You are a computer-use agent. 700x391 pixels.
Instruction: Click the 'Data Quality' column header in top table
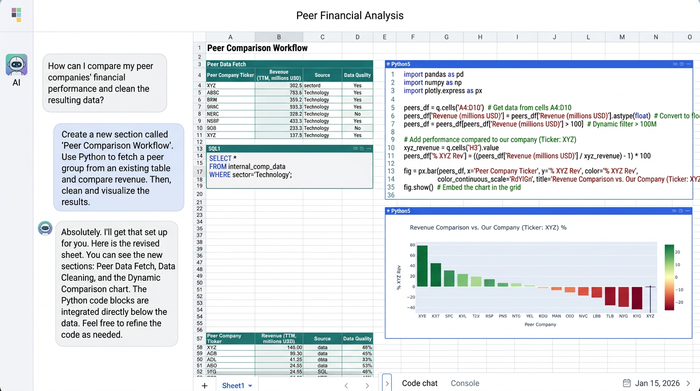[x=357, y=75]
